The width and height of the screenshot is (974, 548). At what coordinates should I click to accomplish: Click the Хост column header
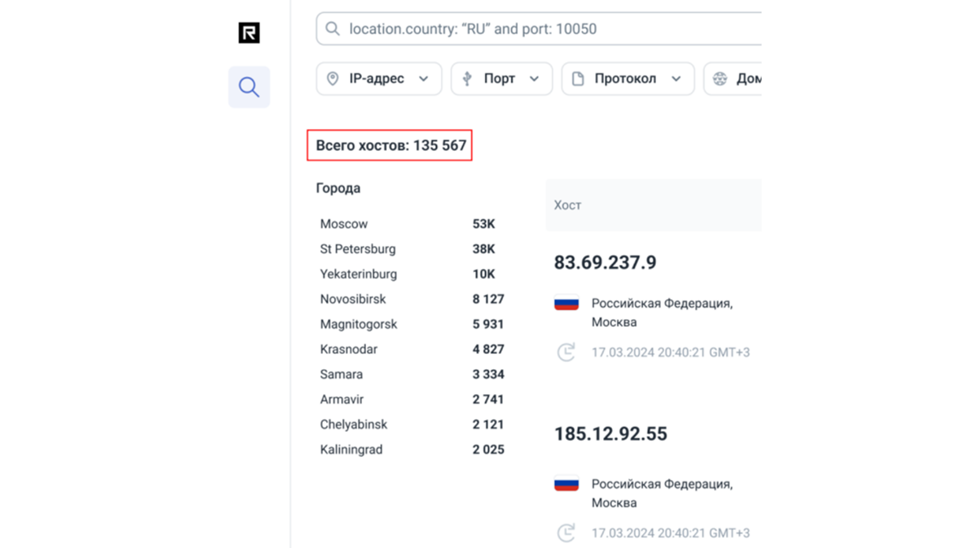pos(568,205)
